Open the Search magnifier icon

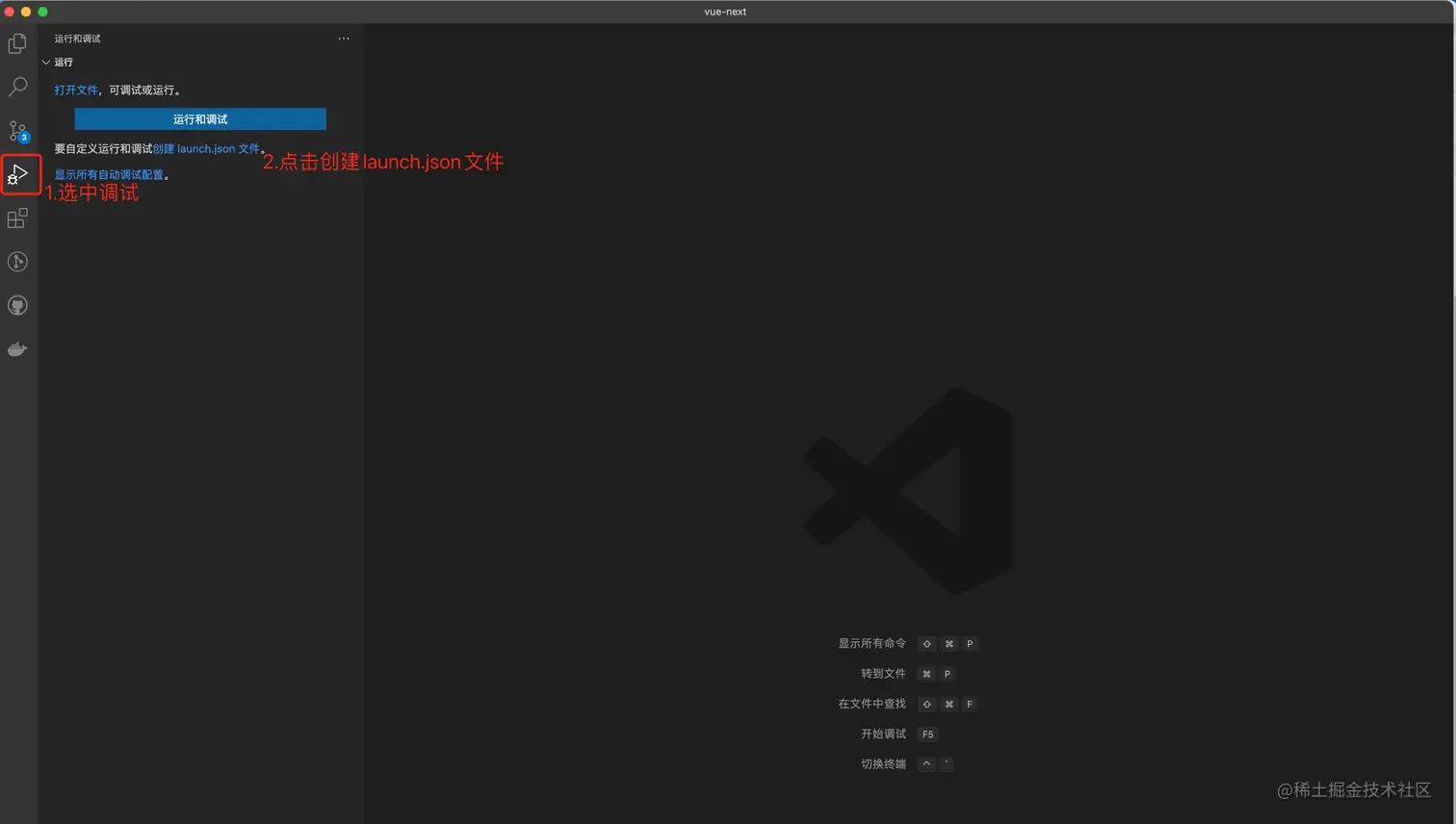tap(17, 87)
